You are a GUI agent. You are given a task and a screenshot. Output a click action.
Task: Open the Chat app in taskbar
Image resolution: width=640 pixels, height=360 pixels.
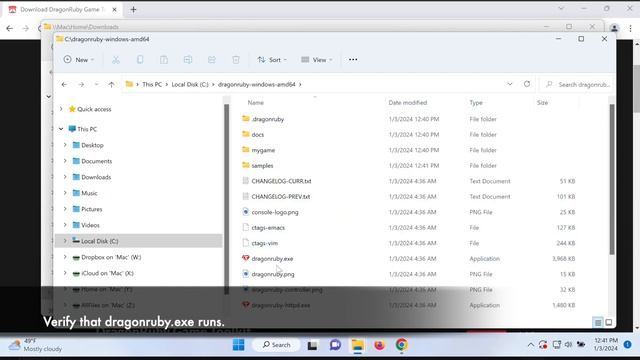point(335,345)
